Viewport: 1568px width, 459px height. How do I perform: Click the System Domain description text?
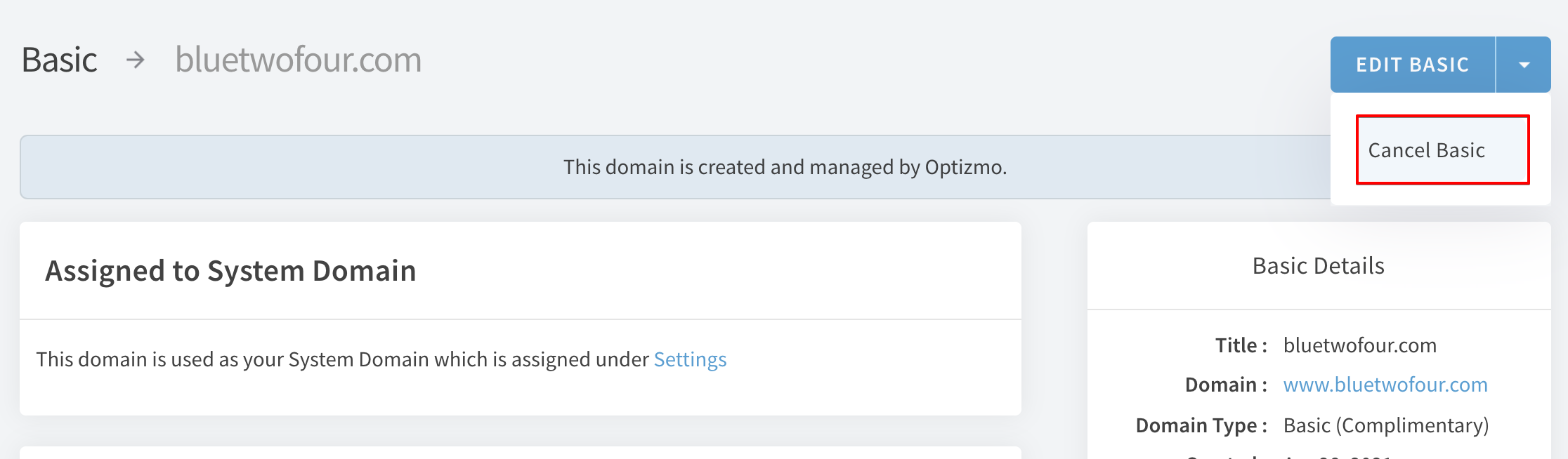[x=342, y=359]
